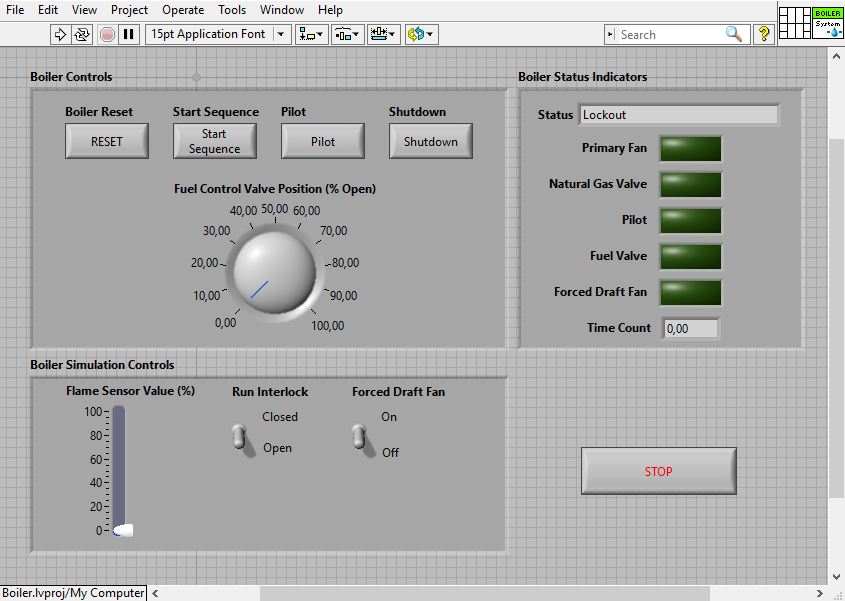Click inside the Time Count field
Image resolution: width=845 pixels, height=601 pixels.
690,327
